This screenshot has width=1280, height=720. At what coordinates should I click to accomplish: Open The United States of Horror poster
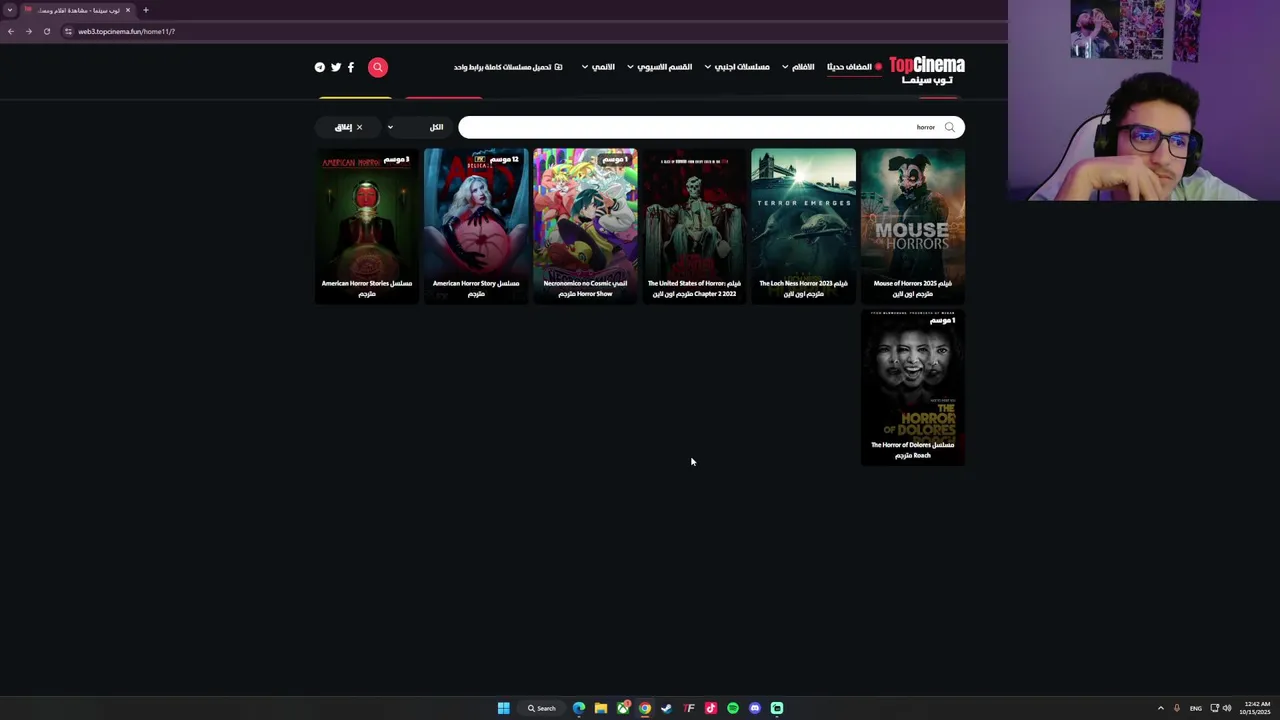click(x=694, y=226)
